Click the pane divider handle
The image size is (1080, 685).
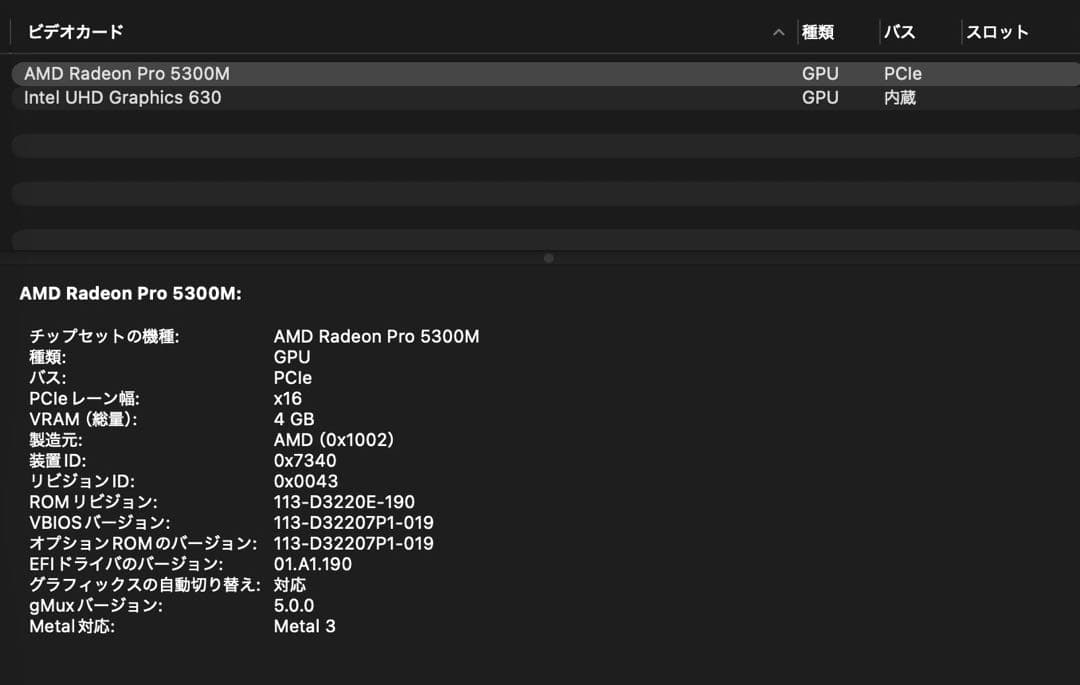(548, 257)
